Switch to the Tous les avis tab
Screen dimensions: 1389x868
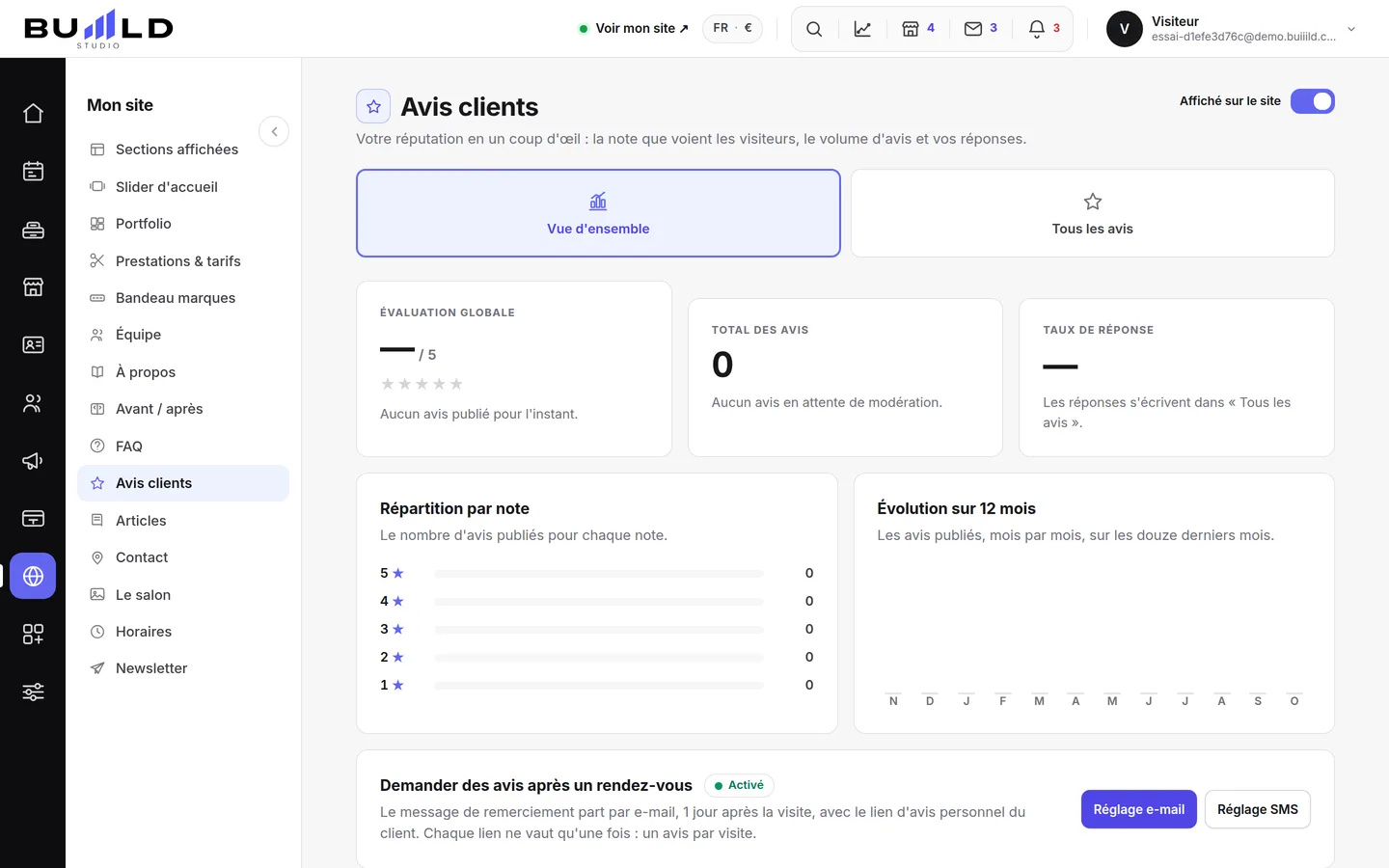[x=1092, y=213]
